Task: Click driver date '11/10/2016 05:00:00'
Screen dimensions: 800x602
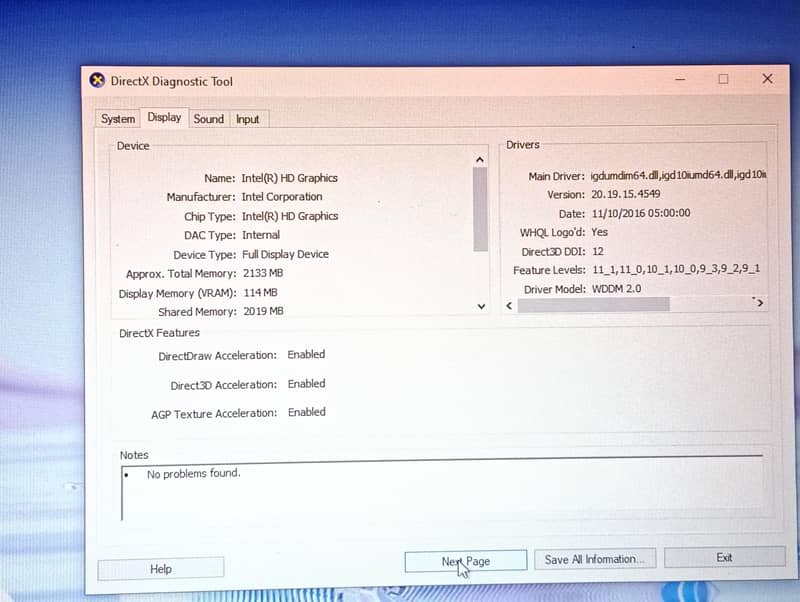Action: coord(641,213)
